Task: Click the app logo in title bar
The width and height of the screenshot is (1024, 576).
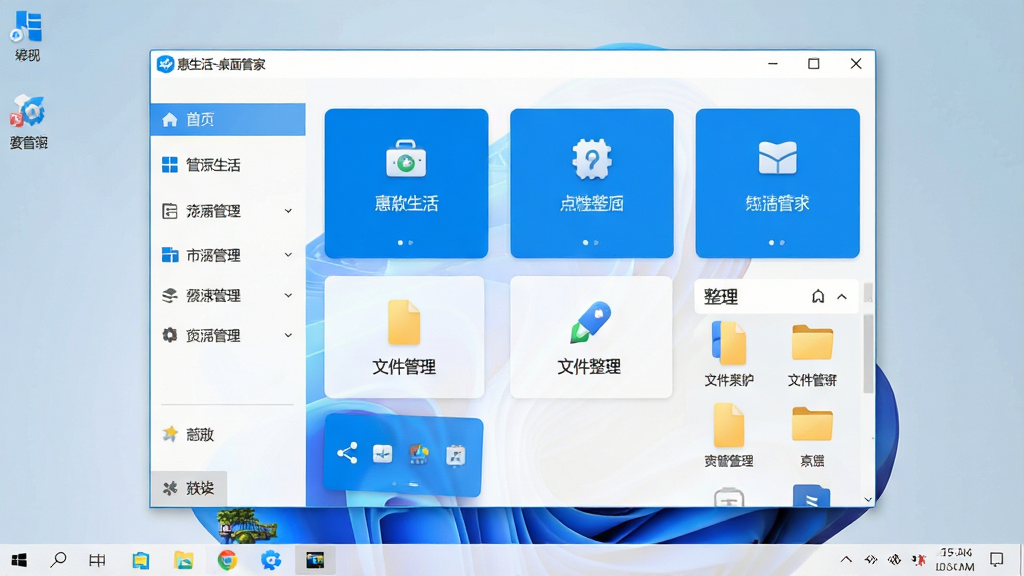Action: [165, 64]
